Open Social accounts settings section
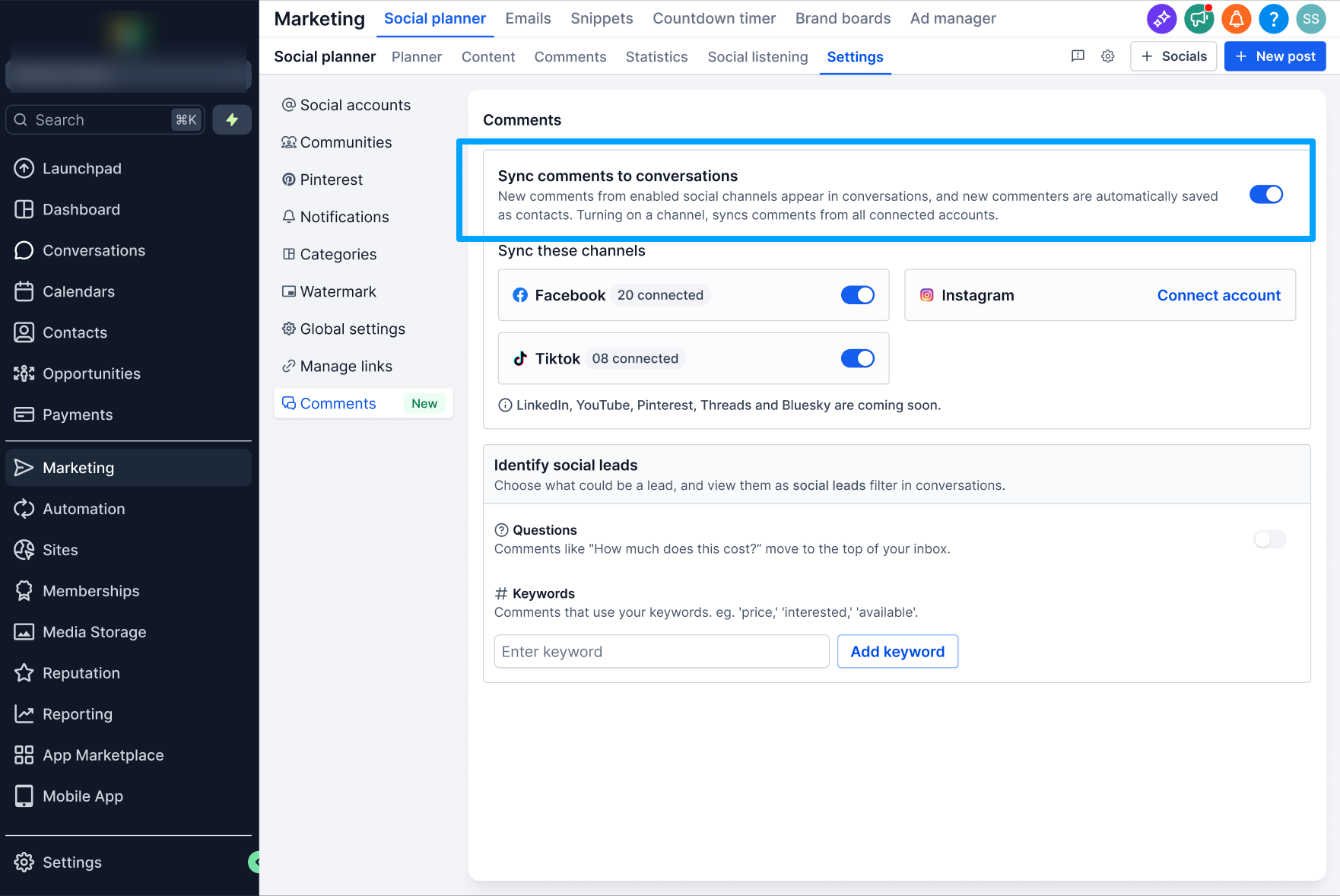This screenshot has height=896, width=1340. point(364,105)
